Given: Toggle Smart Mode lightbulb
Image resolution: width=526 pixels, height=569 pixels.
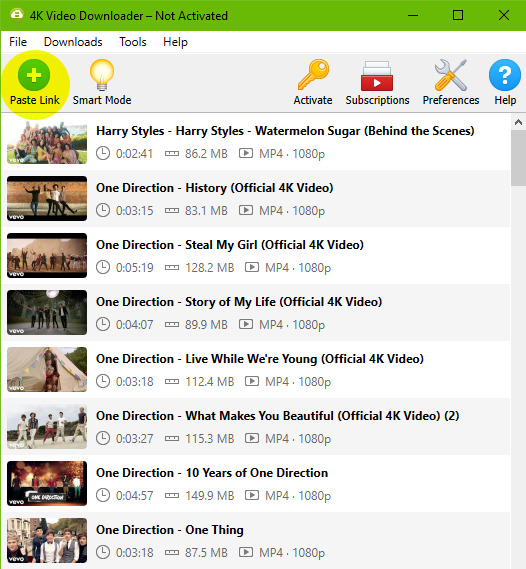Looking at the screenshot, I should [102, 83].
